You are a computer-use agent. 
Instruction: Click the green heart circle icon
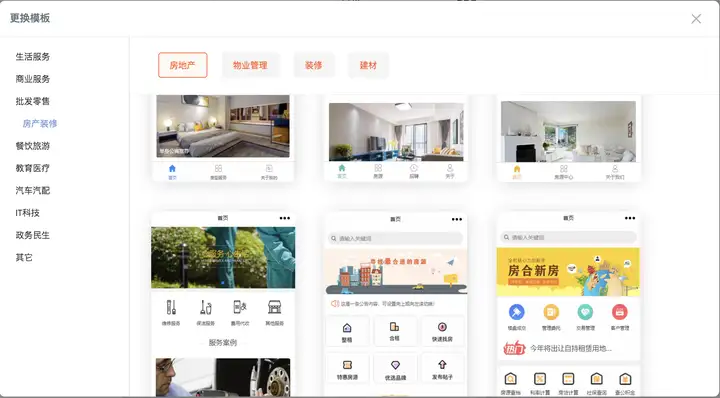(585, 312)
